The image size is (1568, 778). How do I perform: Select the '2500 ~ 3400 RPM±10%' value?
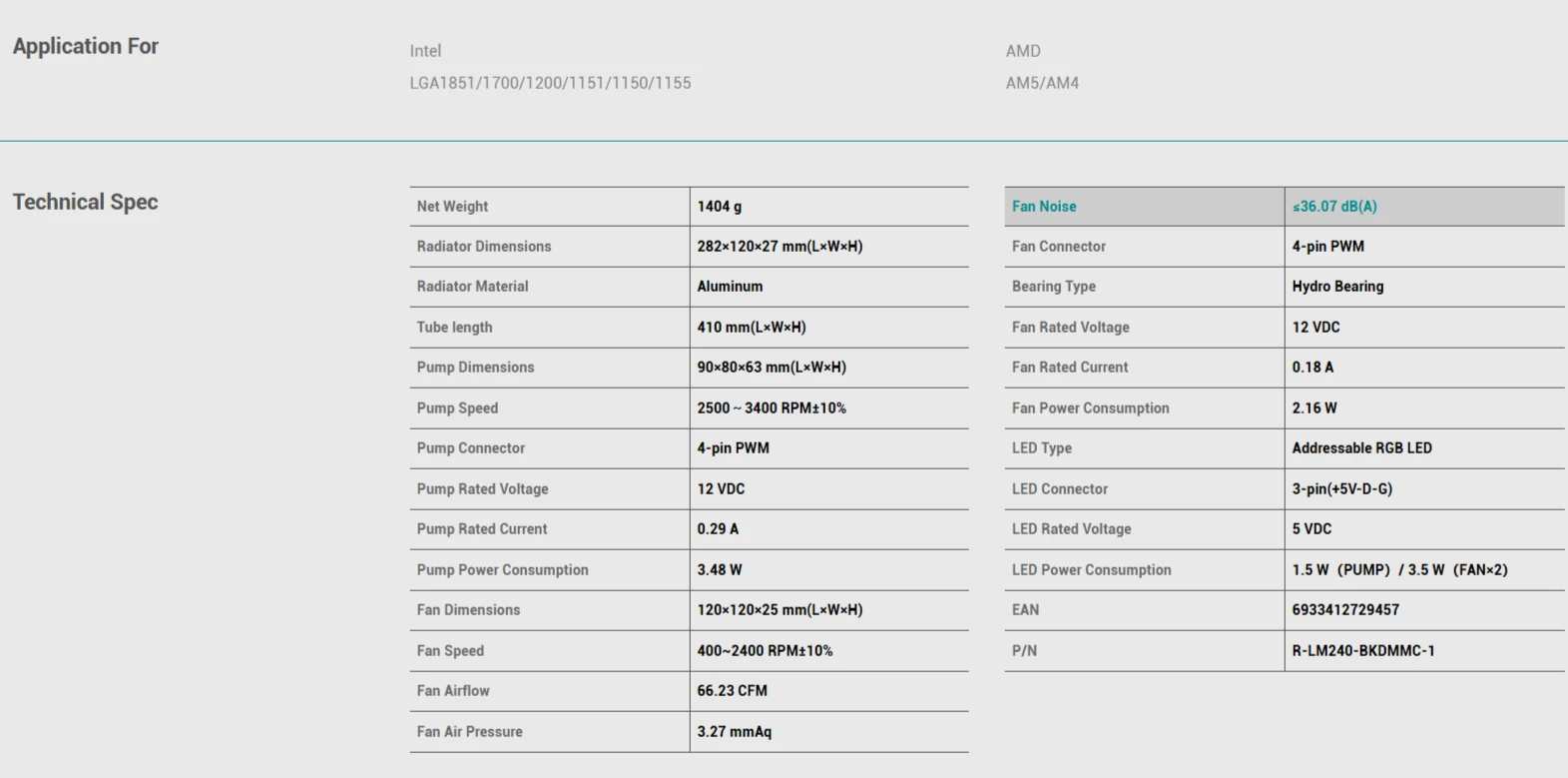(772, 408)
